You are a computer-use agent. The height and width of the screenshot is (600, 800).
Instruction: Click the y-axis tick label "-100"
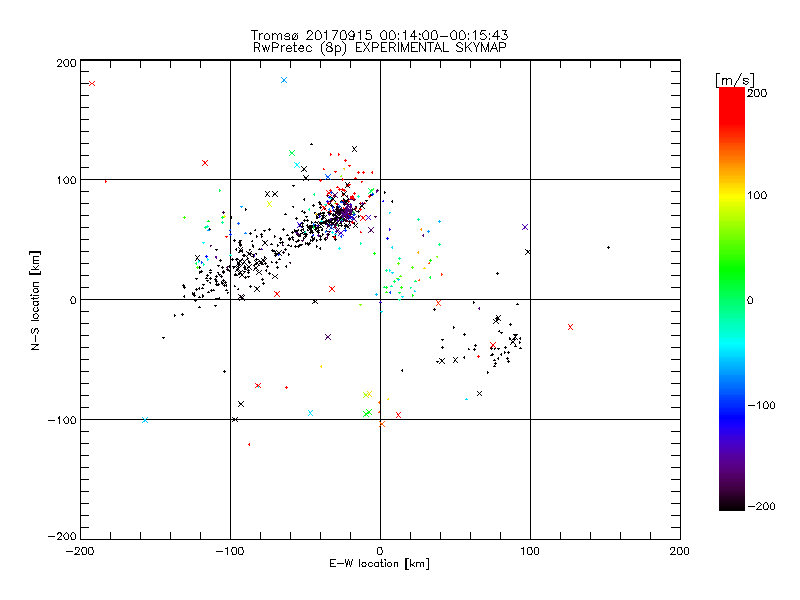[x=62, y=420]
